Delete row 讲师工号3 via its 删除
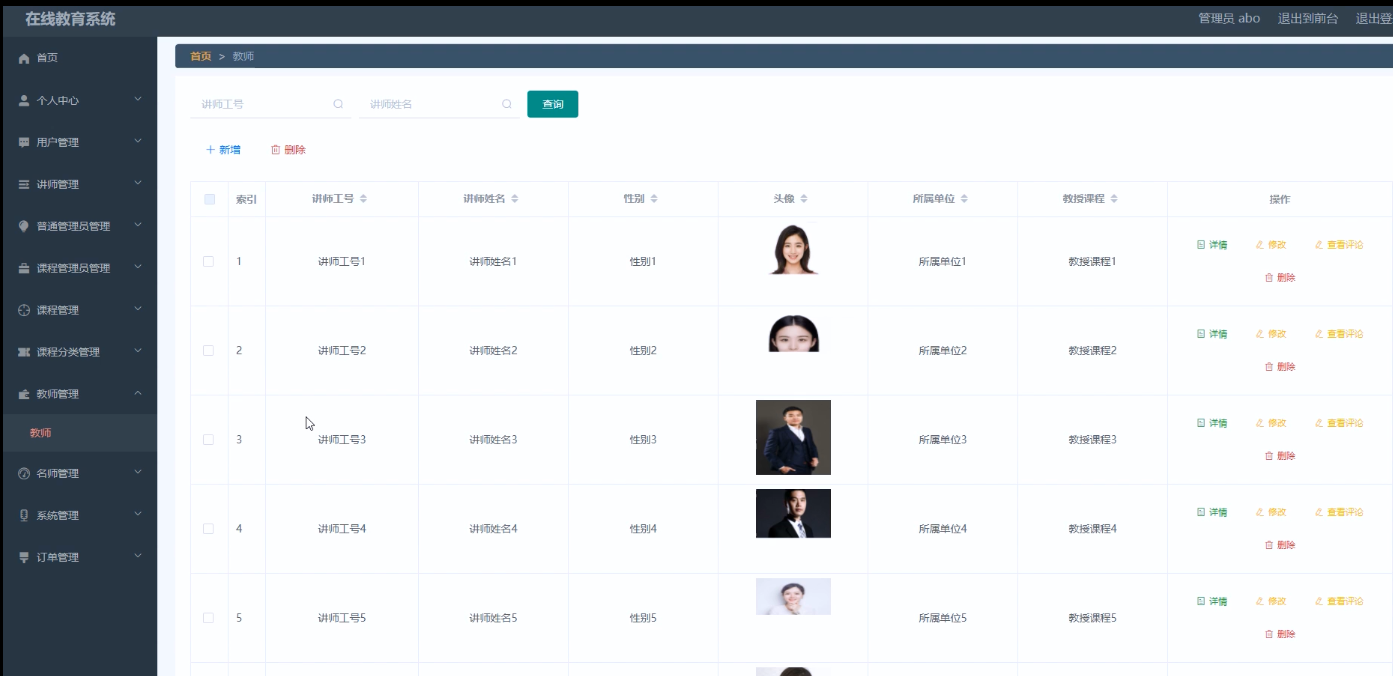The height and width of the screenshot is (676, 1393). pos(1280,456)
